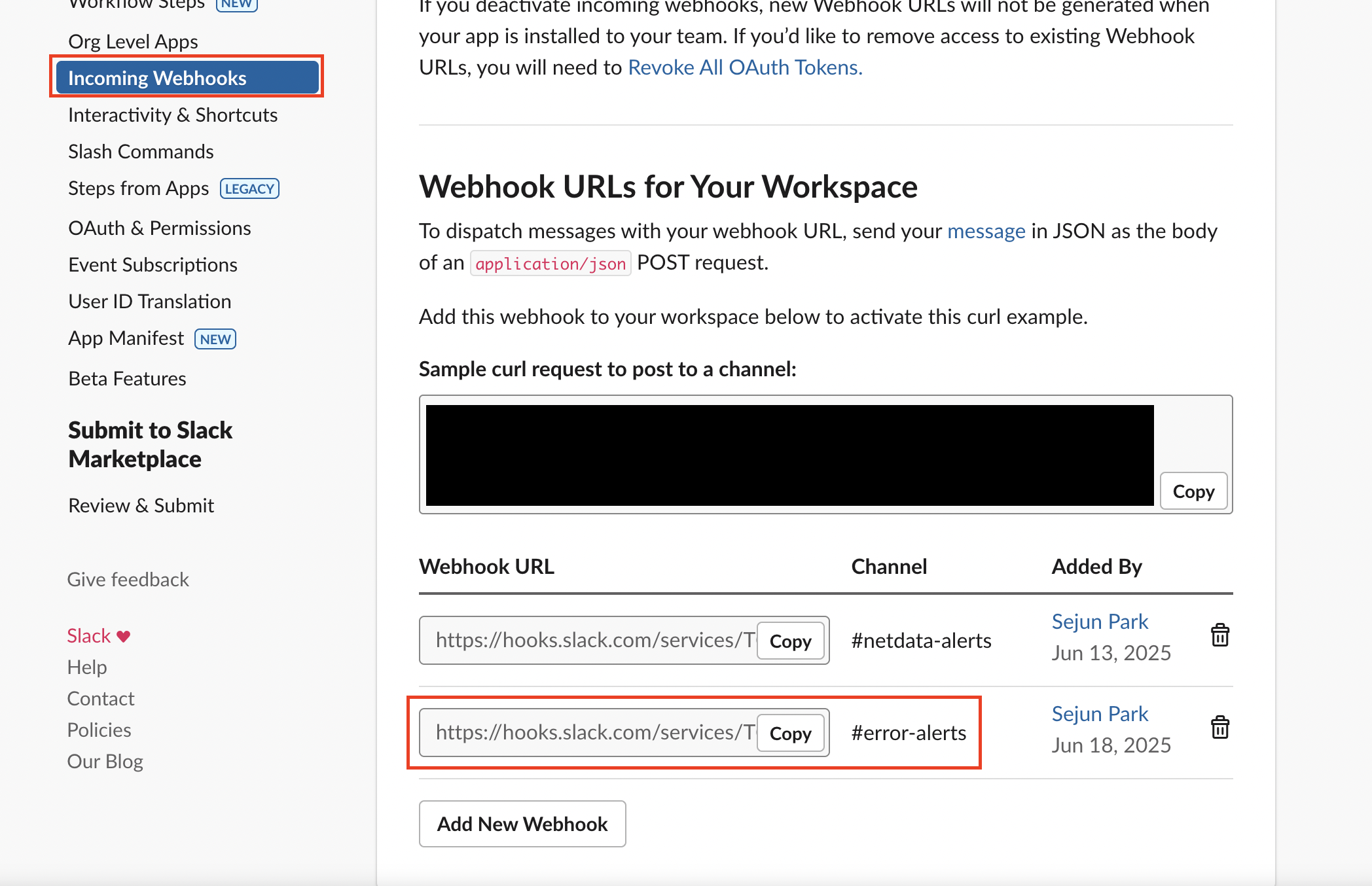Open the Contact link
This screenshot has width=1372, height=886.
100,698
